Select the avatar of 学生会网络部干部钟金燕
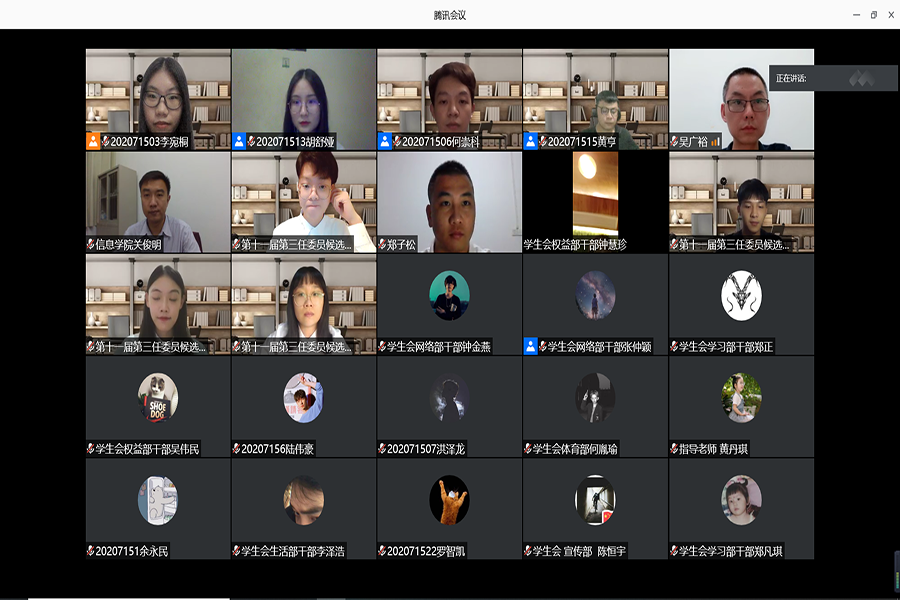The width and height of the screenshot is (900, 600). pos(449,295)
